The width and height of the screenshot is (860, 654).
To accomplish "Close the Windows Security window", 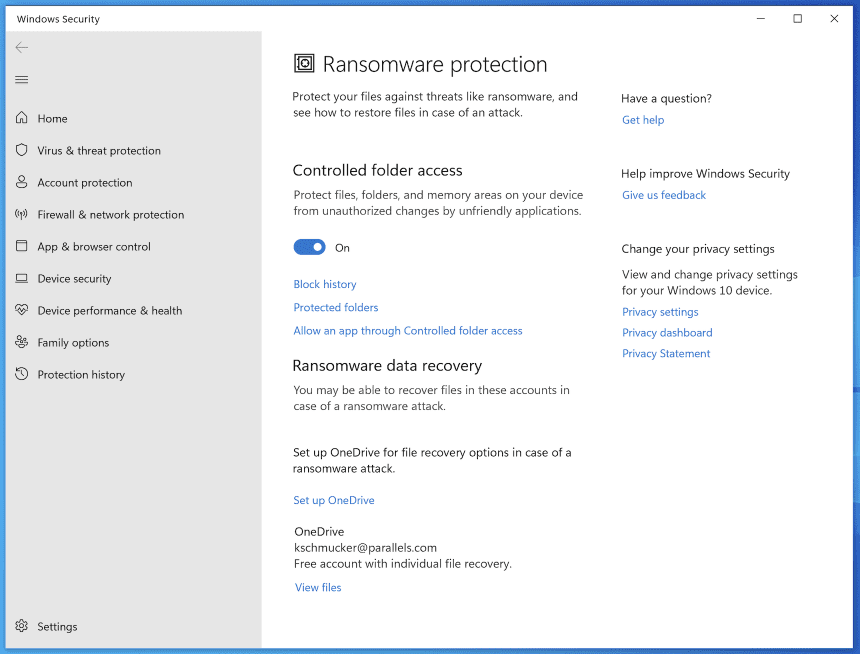I will pyautogui.click(x=834, y=19).
